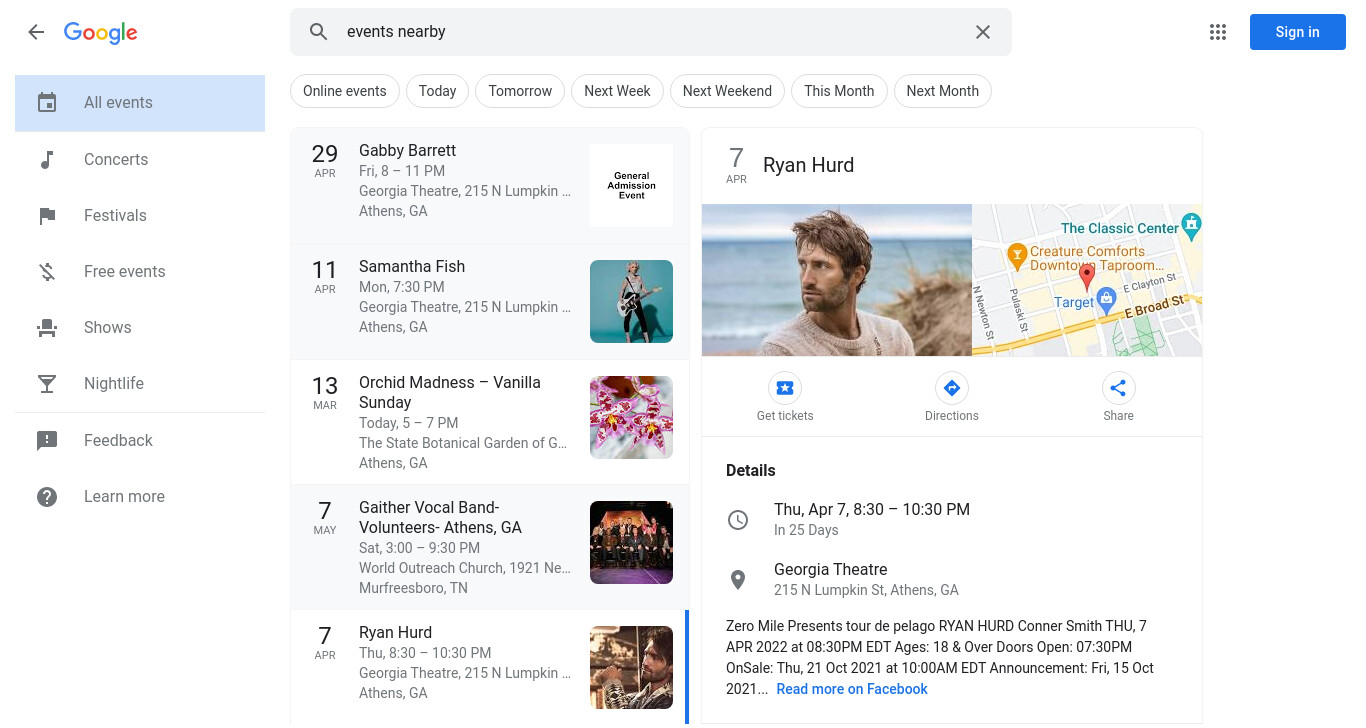The width and height of the screenshot is (1366, 728).
Task: Select the Online events filter chip
Action: tap(345, 91)
